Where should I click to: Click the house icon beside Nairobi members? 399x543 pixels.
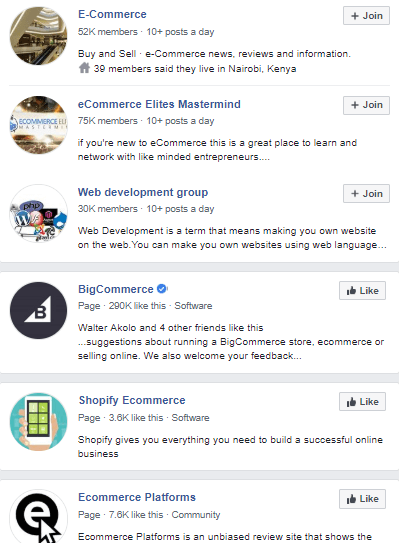point(84,68)
